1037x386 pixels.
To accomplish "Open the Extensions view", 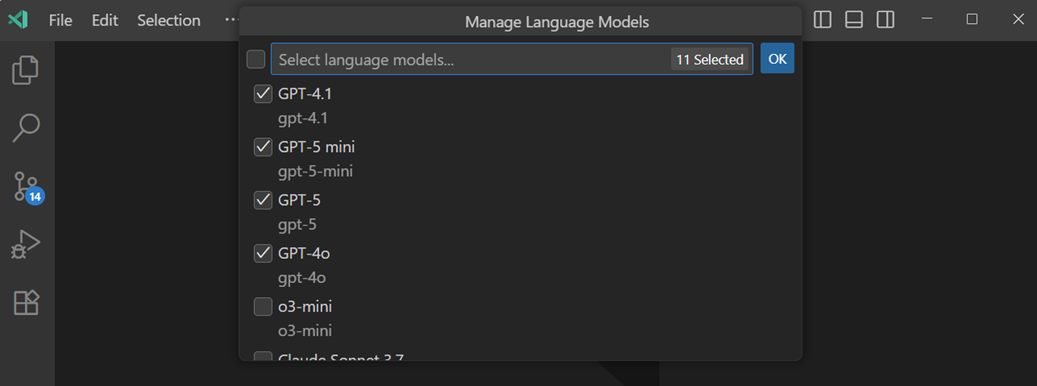I will (26, 302).
